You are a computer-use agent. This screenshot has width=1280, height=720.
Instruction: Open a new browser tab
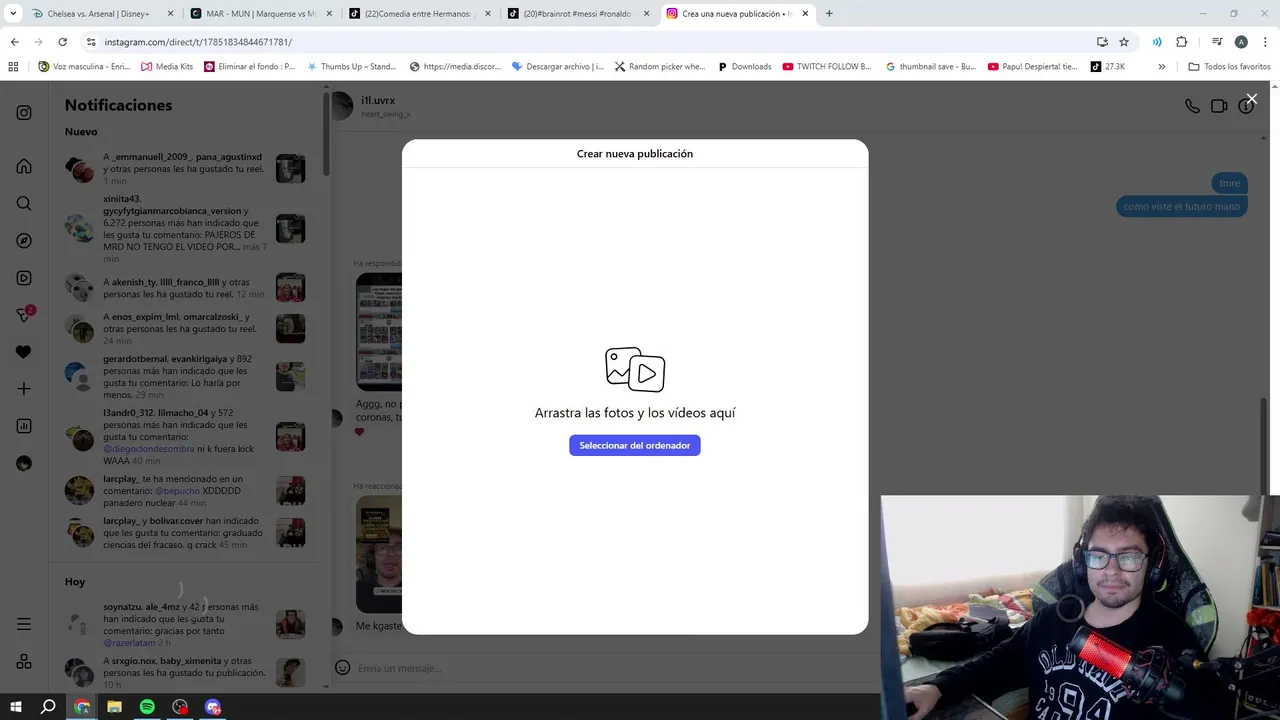pyautogui.click(x=829, y=14)
